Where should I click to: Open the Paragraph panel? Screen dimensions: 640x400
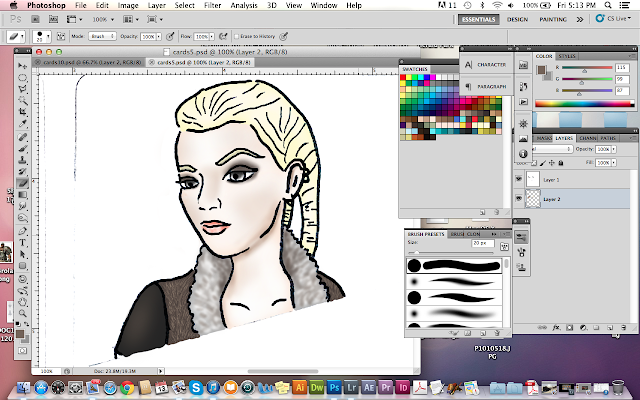pos(486,87)
